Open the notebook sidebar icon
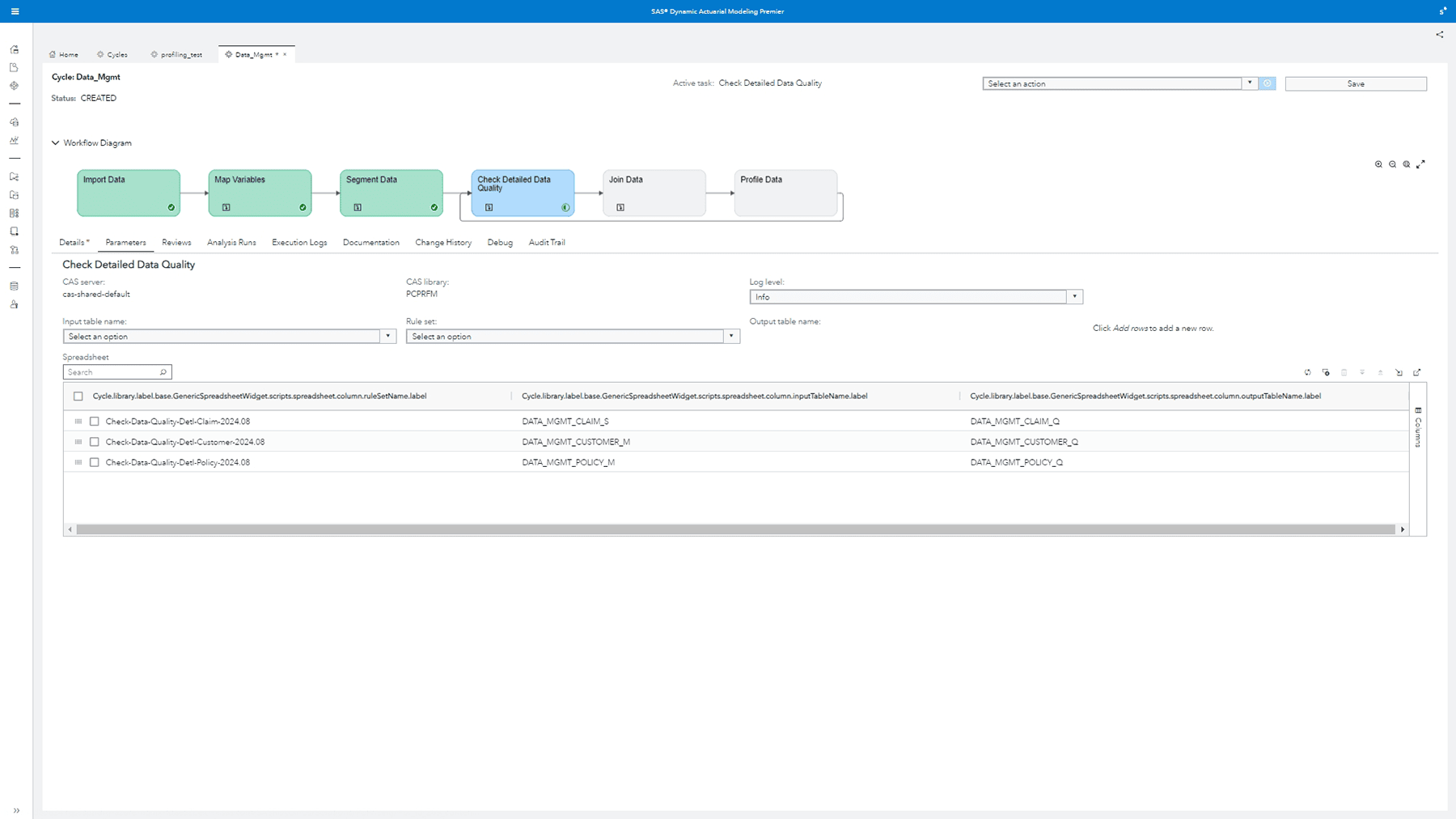 (15, 231)
